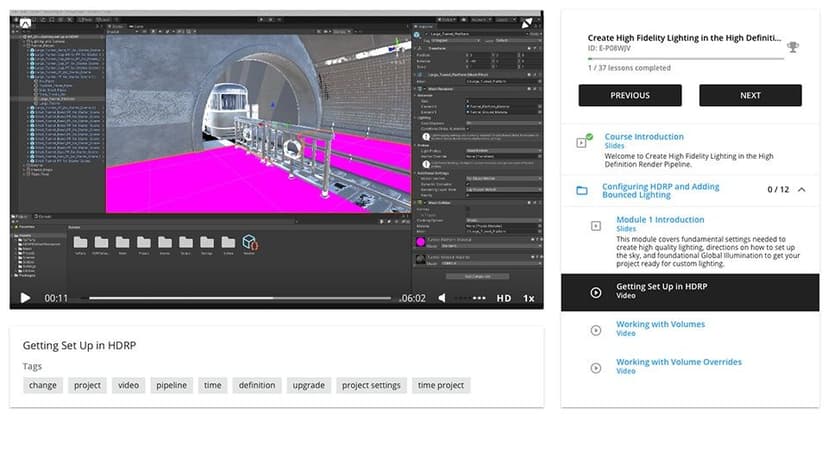
Task: Go to the NEXT lesson
Action: 750,95
